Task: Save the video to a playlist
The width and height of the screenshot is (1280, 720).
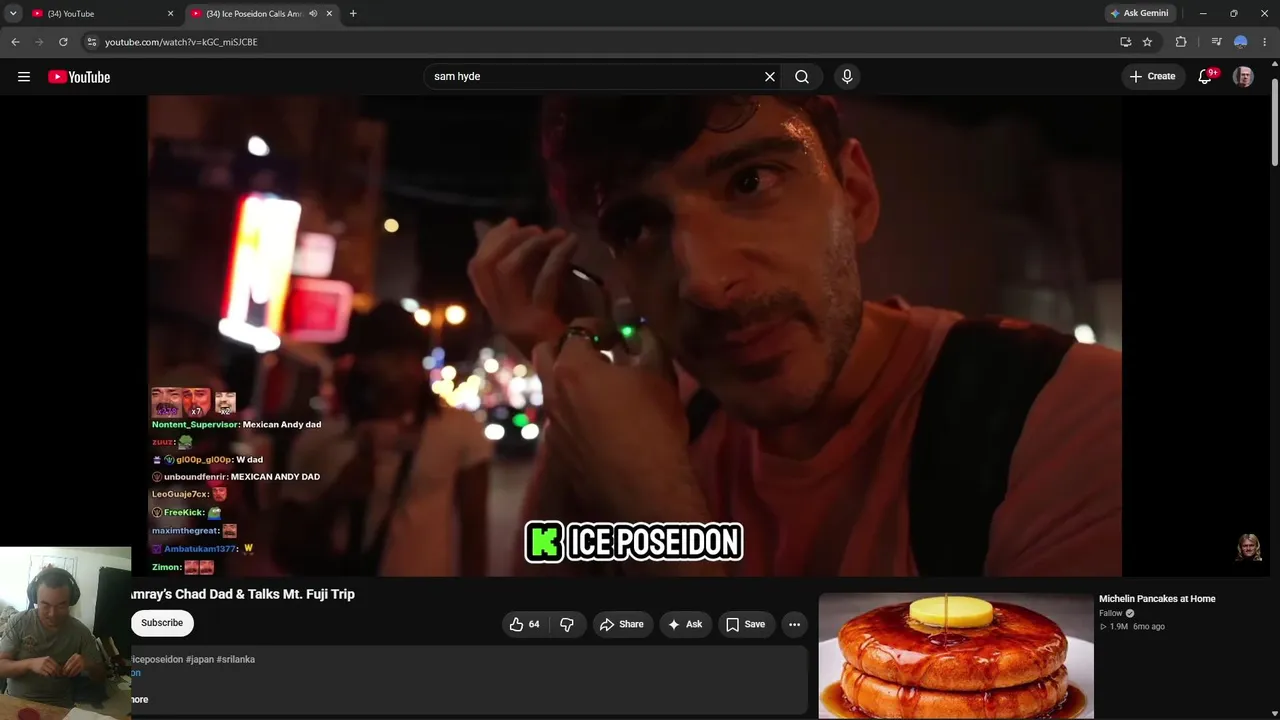Action: pyautogui.click(x=745, y=624)
